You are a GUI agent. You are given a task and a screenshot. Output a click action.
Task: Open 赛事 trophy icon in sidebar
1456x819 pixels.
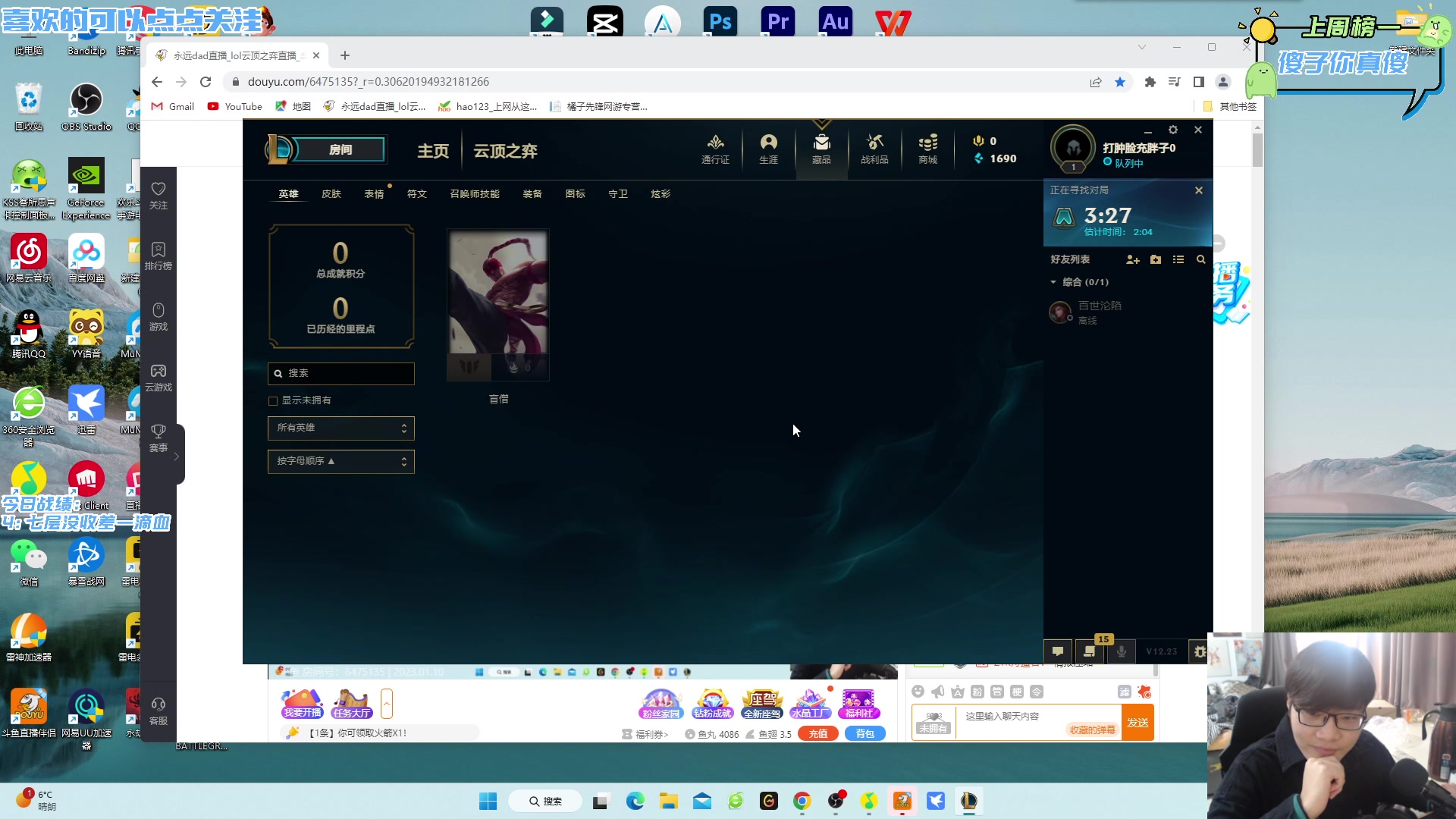click(158, 438)
